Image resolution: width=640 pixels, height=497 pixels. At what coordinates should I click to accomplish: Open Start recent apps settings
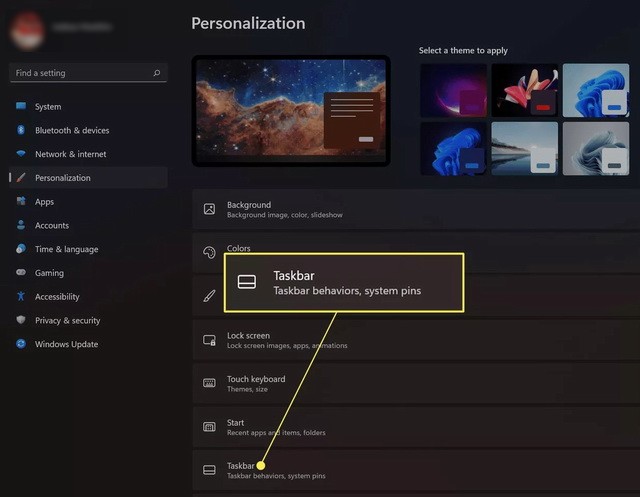(x=416, y=427)
